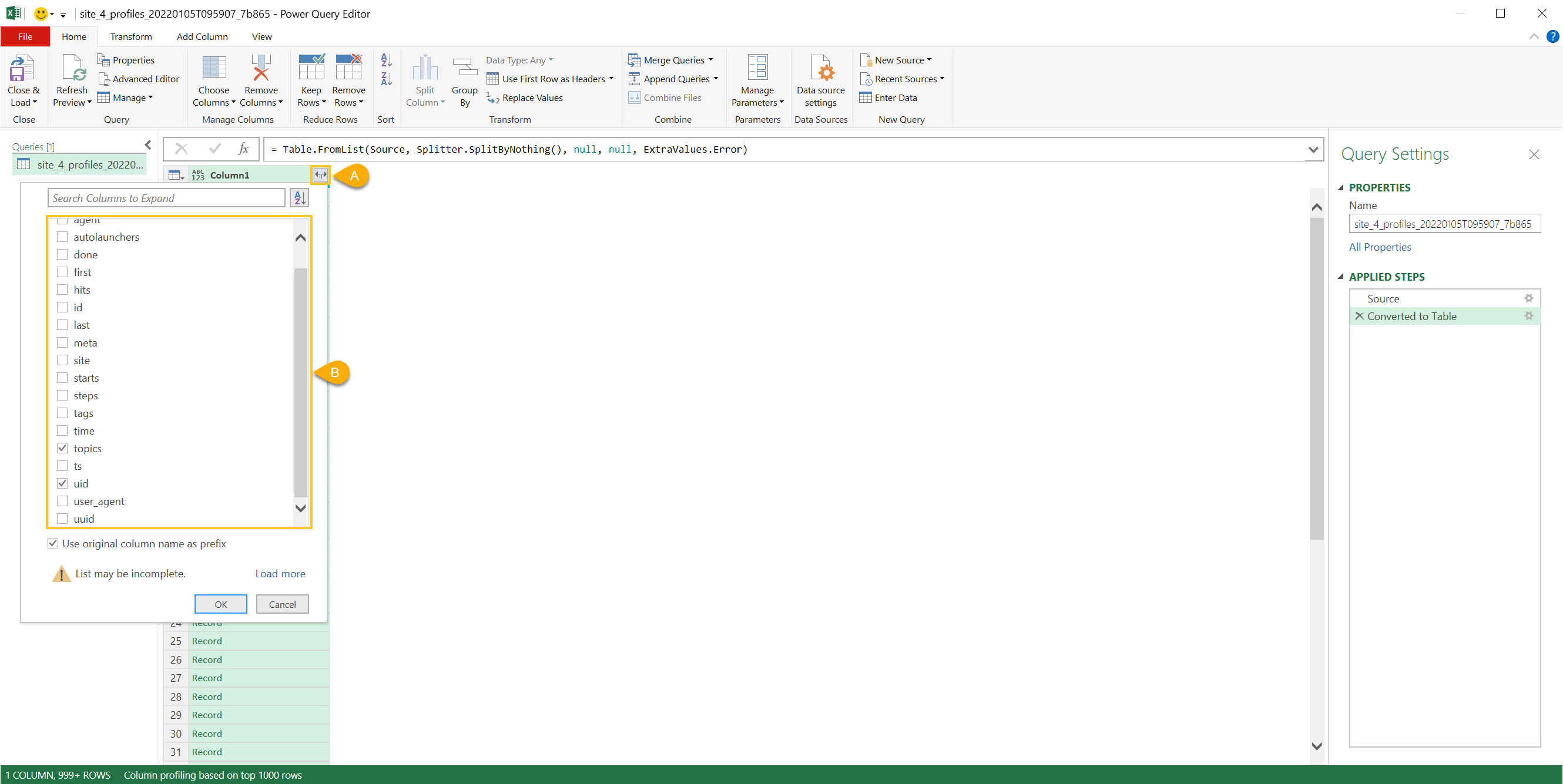Click the expand icon on Column1 header
The image size is (1563, 784).
point(320,174)
